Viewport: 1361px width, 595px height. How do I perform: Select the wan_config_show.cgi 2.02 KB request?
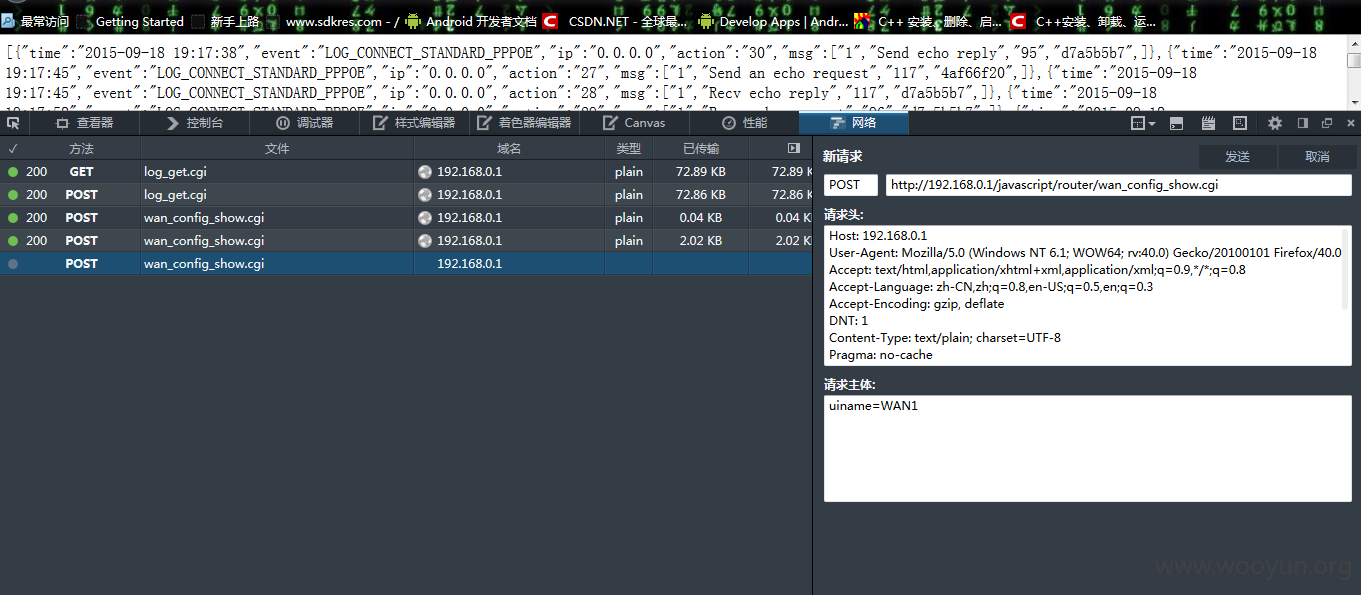tap(406, 241)
